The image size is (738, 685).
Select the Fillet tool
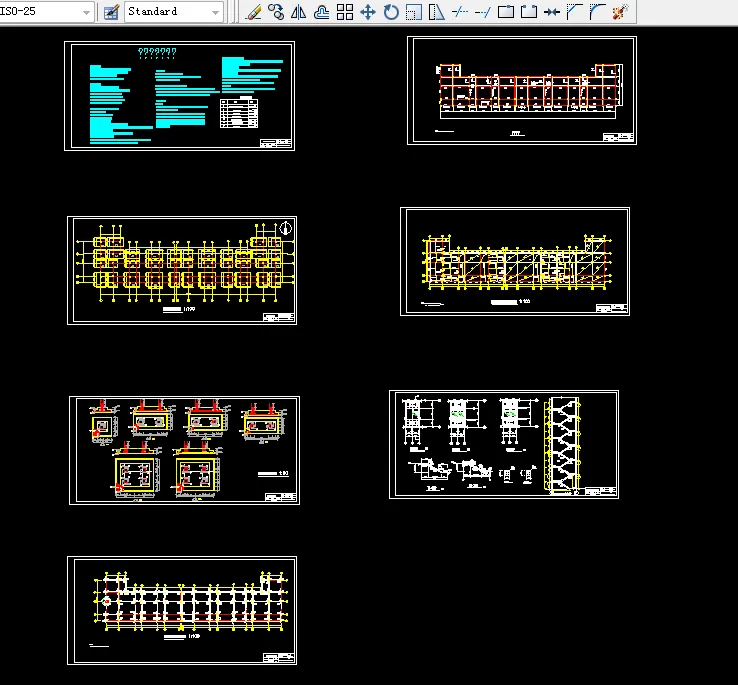click(597, 12)
